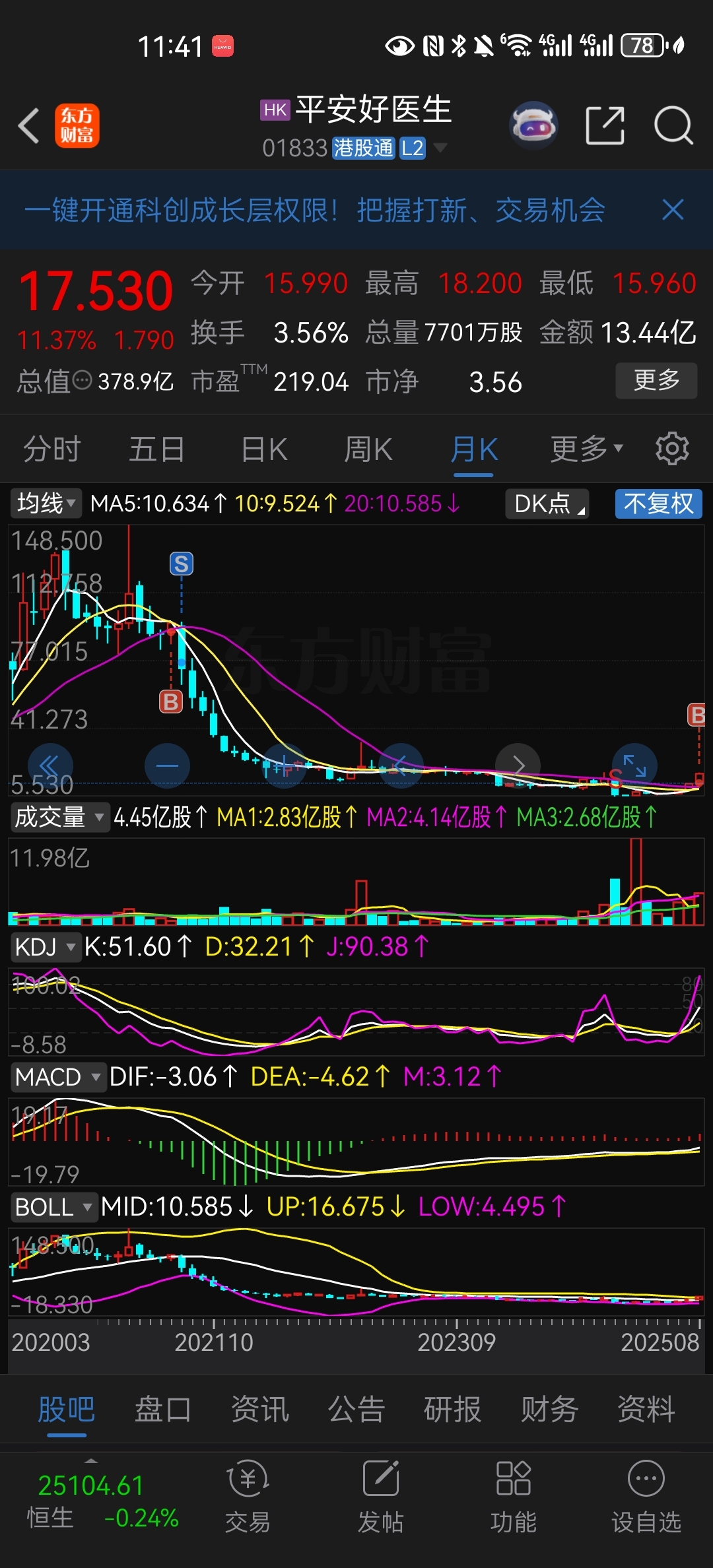This screenshot has width=713, height=1568.
Task: Tap the KDJ curve panel
Action: pos(356,1011)
